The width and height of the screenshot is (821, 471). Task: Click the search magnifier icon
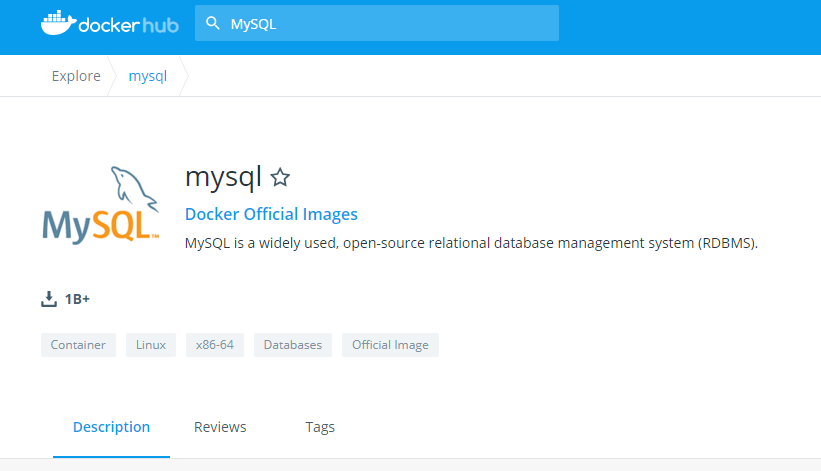(212, 23)
